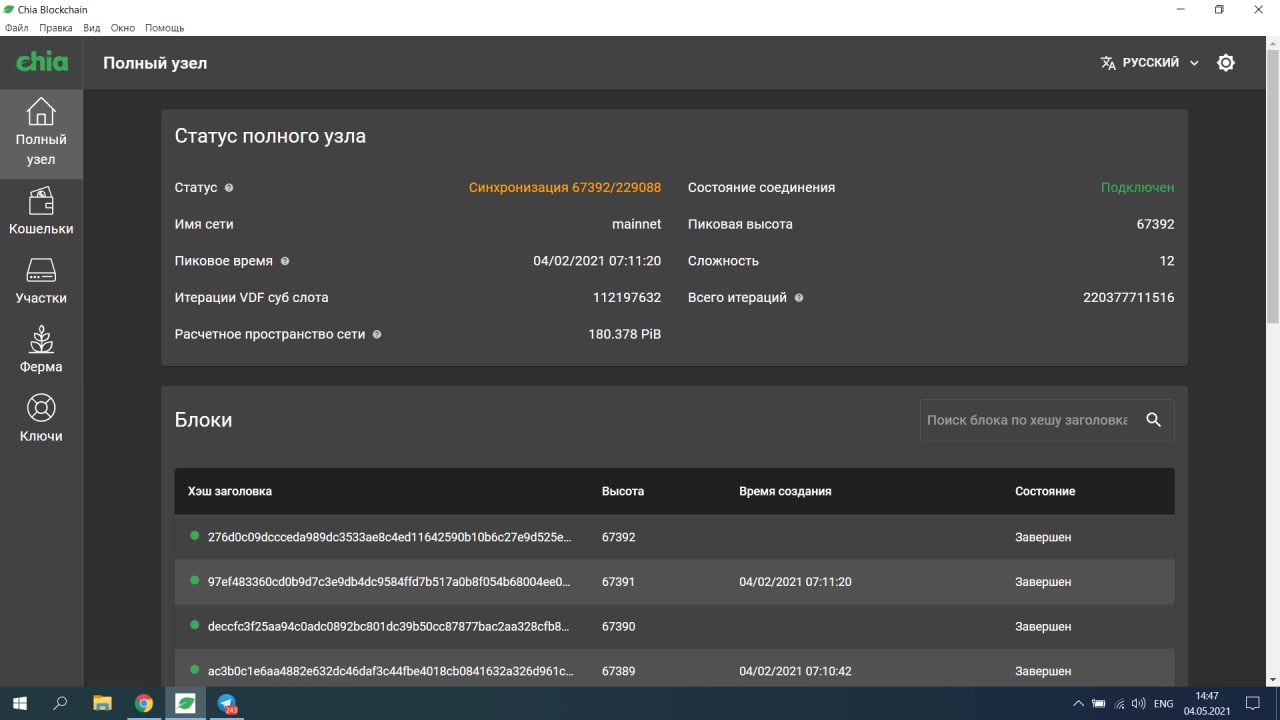
Task: Click creation time 04/02/2021 07:10:42
Action: [795, 671]
